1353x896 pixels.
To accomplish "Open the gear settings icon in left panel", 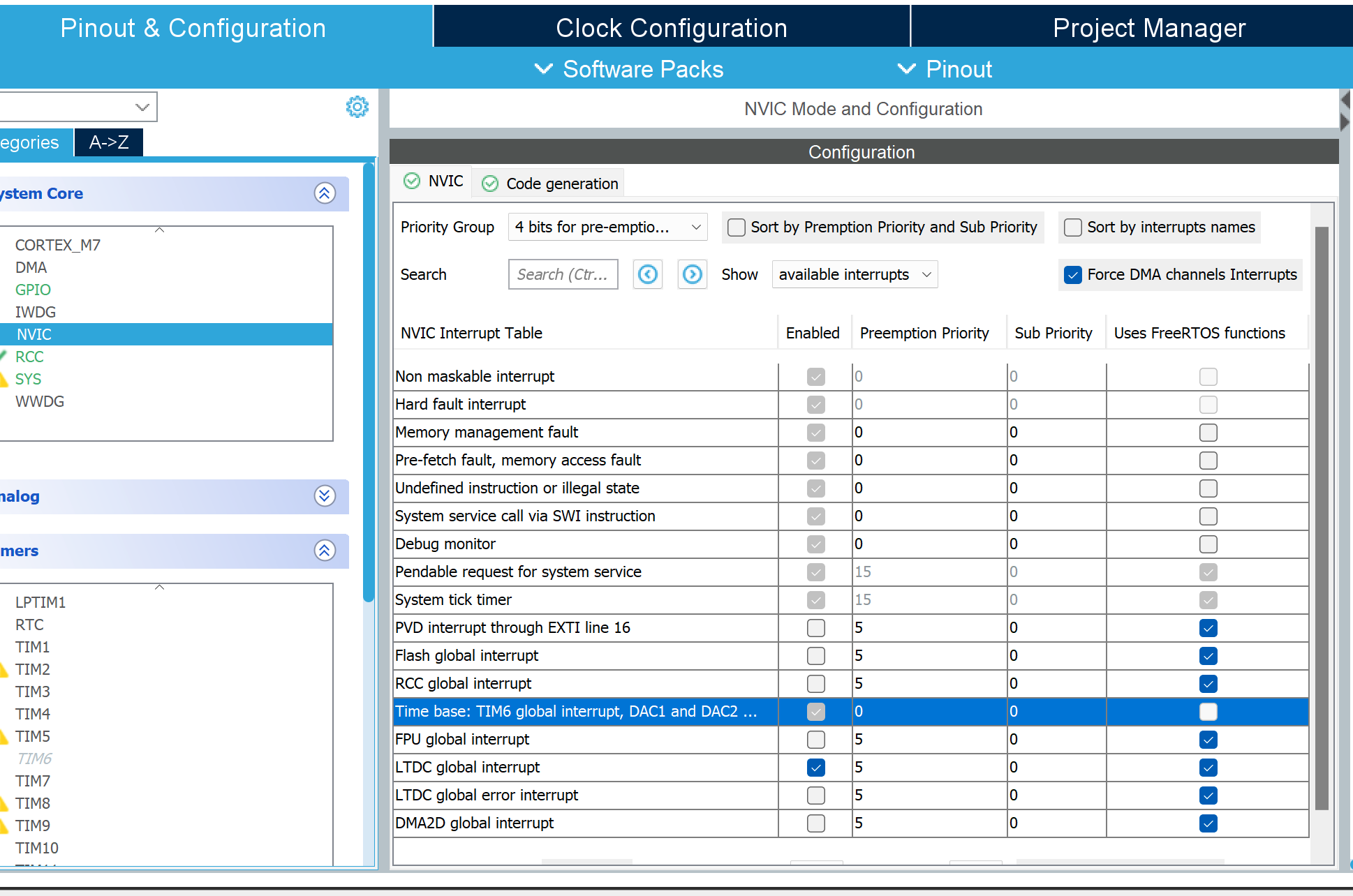I will click(x=357, y=107).
